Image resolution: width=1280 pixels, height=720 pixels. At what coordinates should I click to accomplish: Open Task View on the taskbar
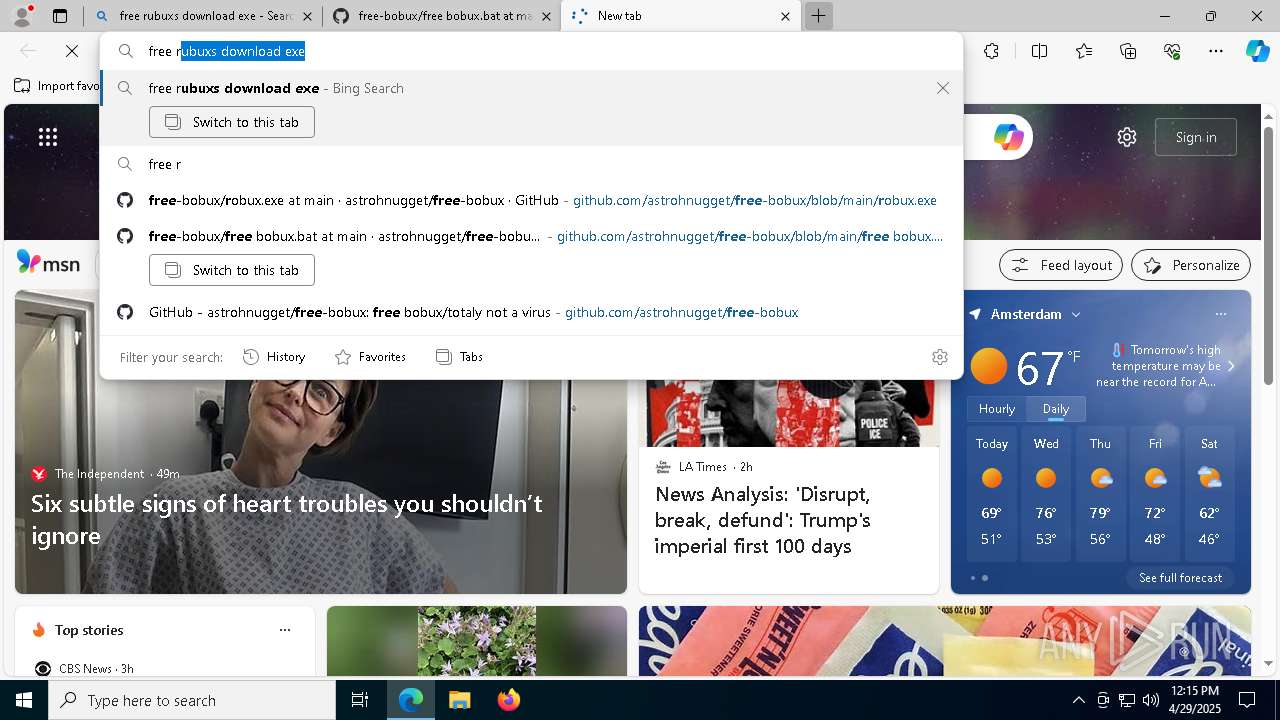coord(360,700)
